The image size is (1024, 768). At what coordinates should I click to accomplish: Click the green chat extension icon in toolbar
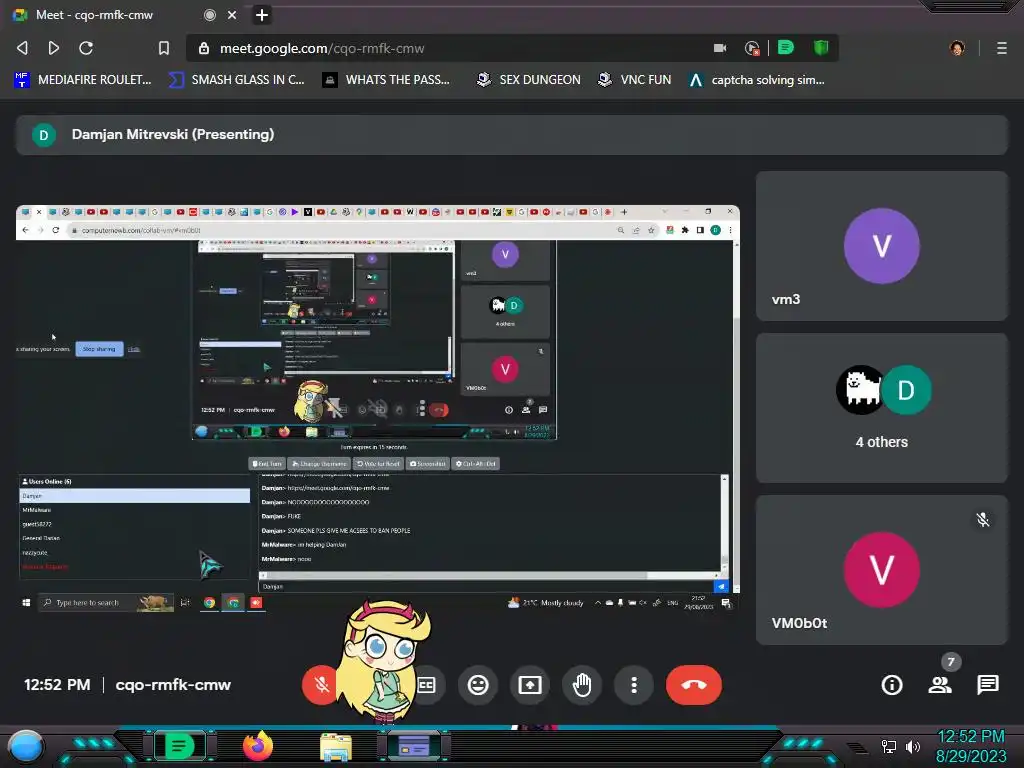[x=786, y=48]
